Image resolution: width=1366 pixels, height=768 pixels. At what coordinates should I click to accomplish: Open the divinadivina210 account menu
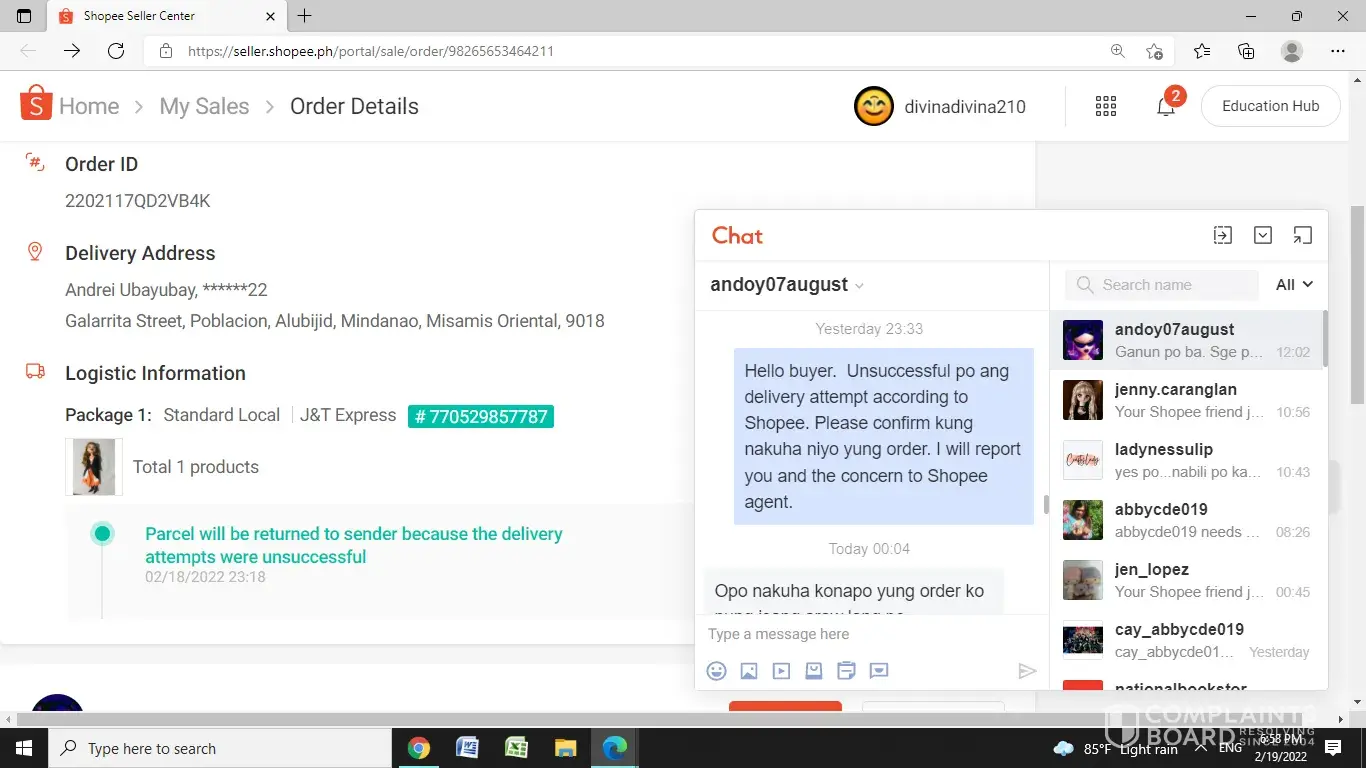coord(940,107)
